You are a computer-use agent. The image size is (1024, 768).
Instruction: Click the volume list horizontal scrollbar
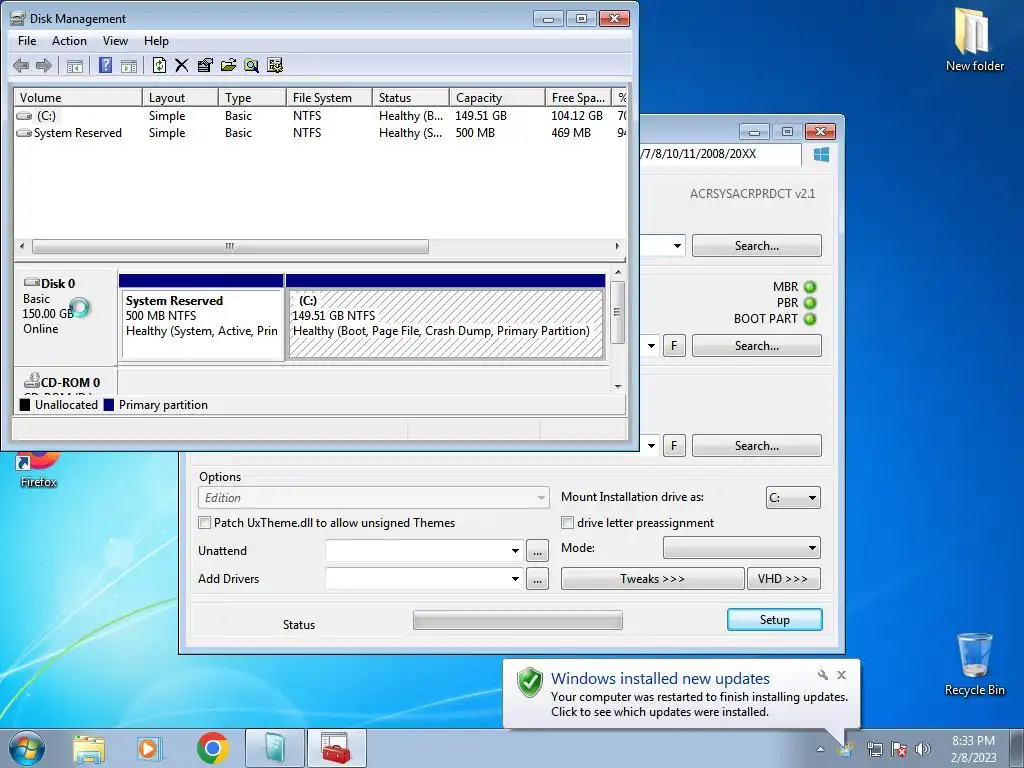[x=231, y=247]
